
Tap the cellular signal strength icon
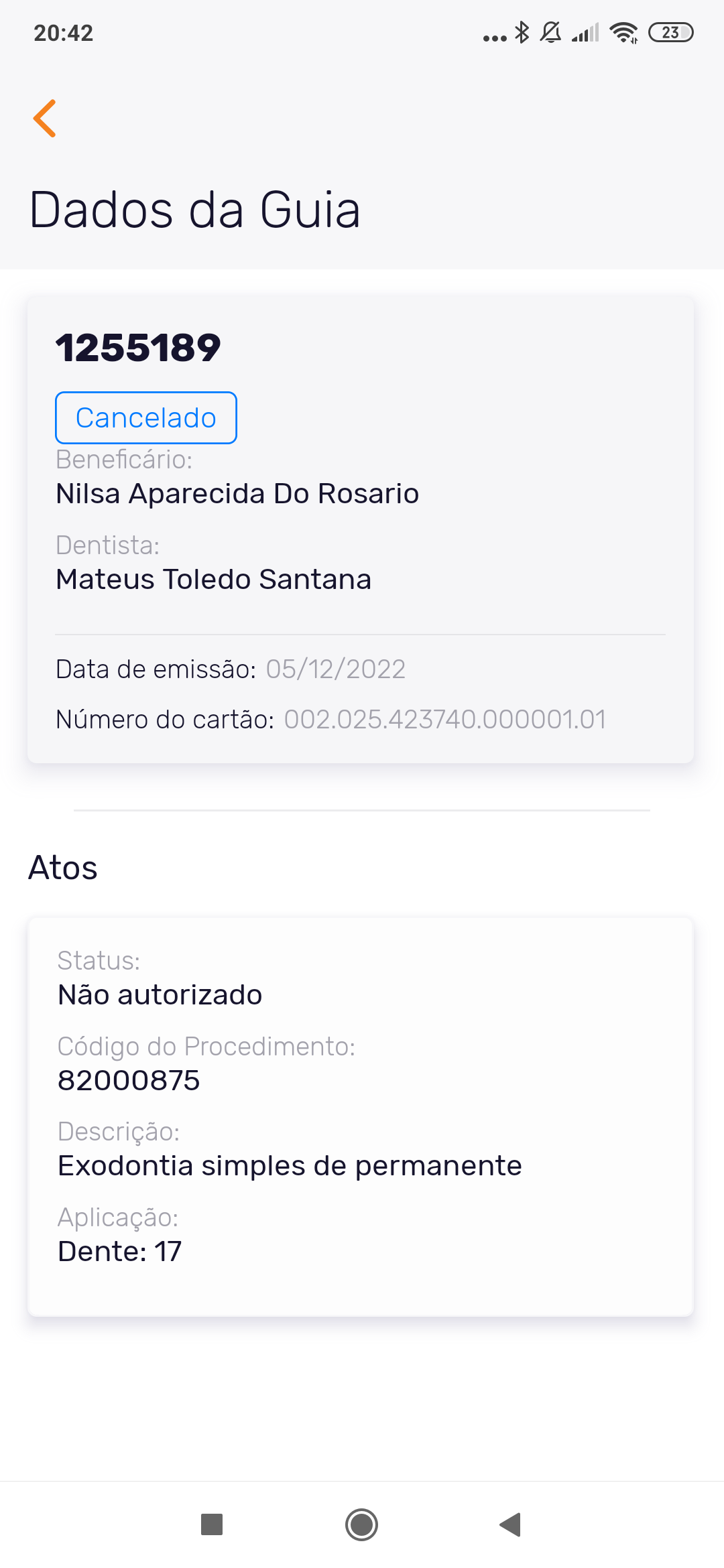585,32
